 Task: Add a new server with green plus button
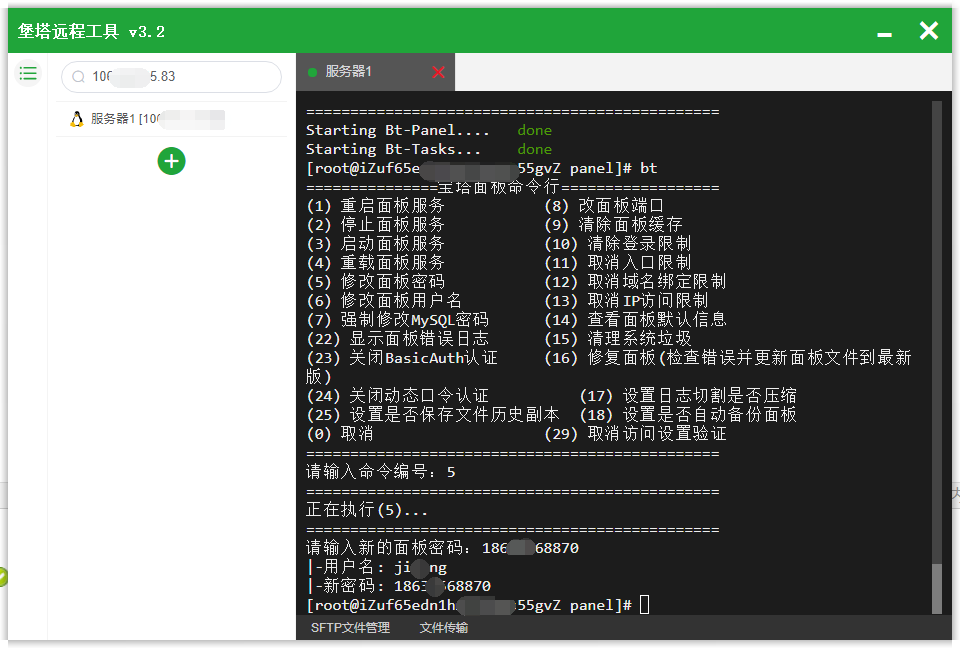tap(171, 161)
